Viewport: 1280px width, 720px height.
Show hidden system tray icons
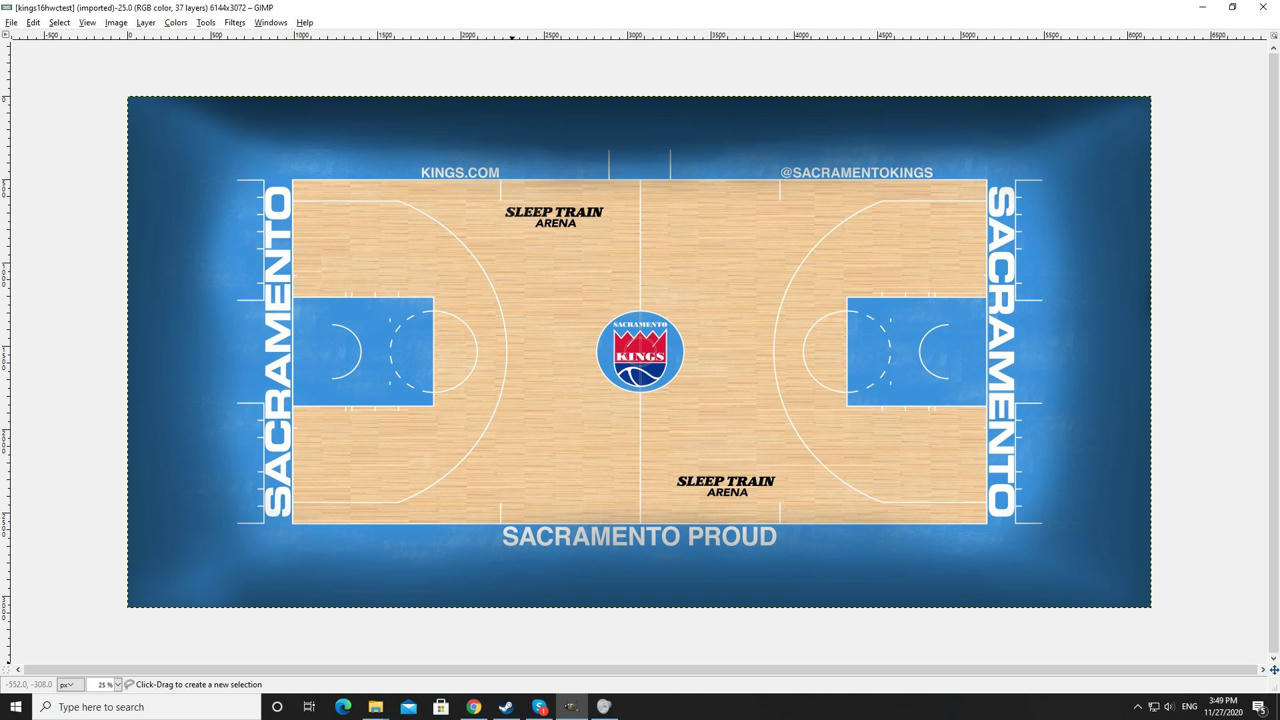(x=1137, y=707)
